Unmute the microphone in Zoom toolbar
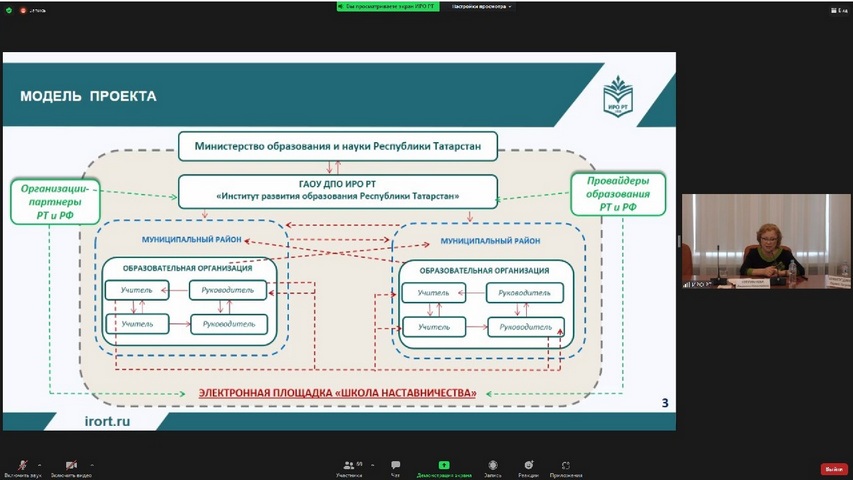Image resolution: width=853 pixels, height=480 pixels. pos(22,468)
